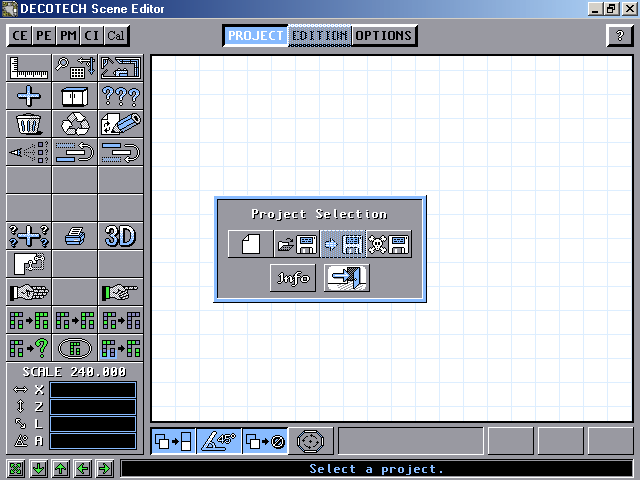Click the right pointing hand icon
The image size is (640, 480).
point(121,292)
